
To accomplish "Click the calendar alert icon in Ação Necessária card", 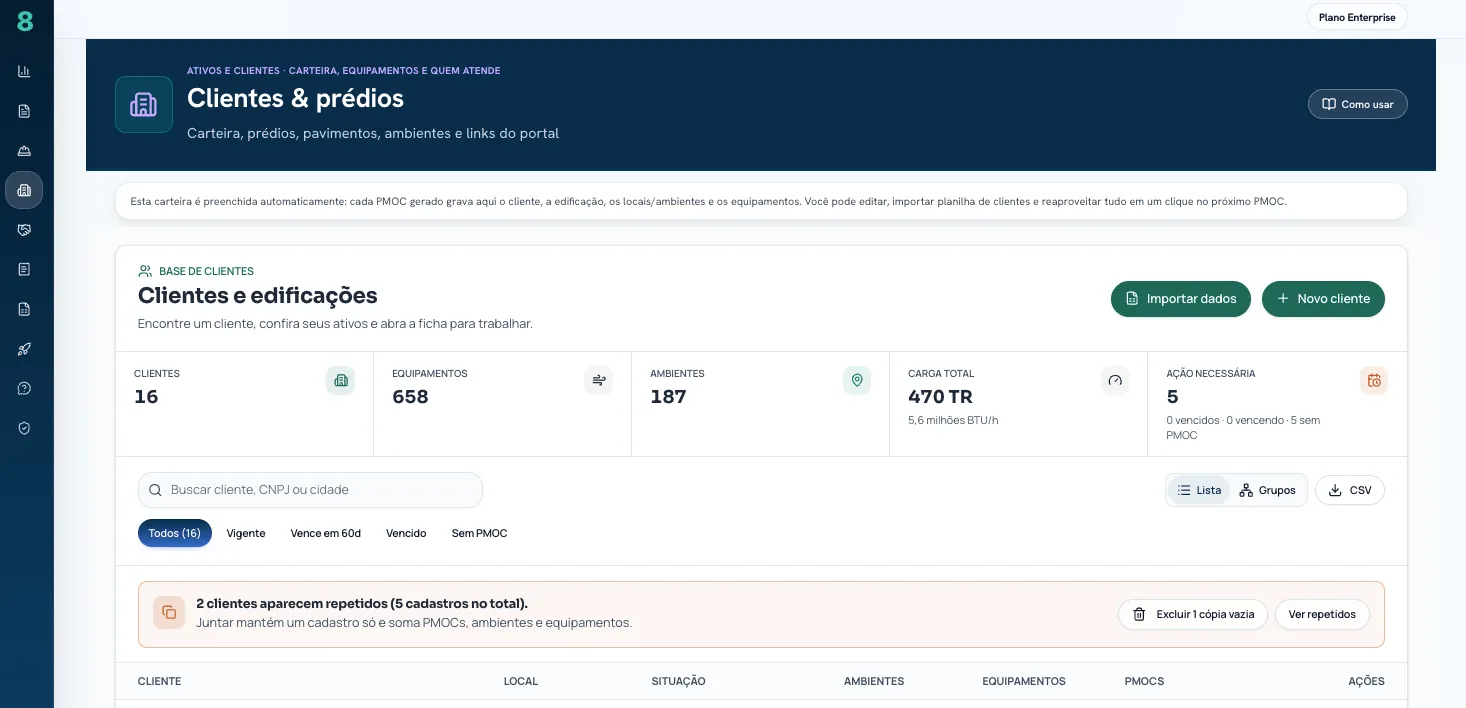I will 1374,380.
